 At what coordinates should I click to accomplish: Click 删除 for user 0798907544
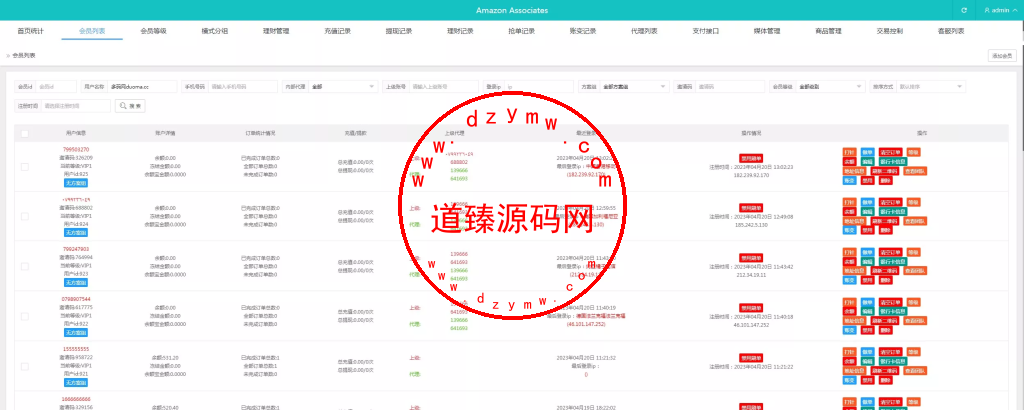tap(886, 331)
